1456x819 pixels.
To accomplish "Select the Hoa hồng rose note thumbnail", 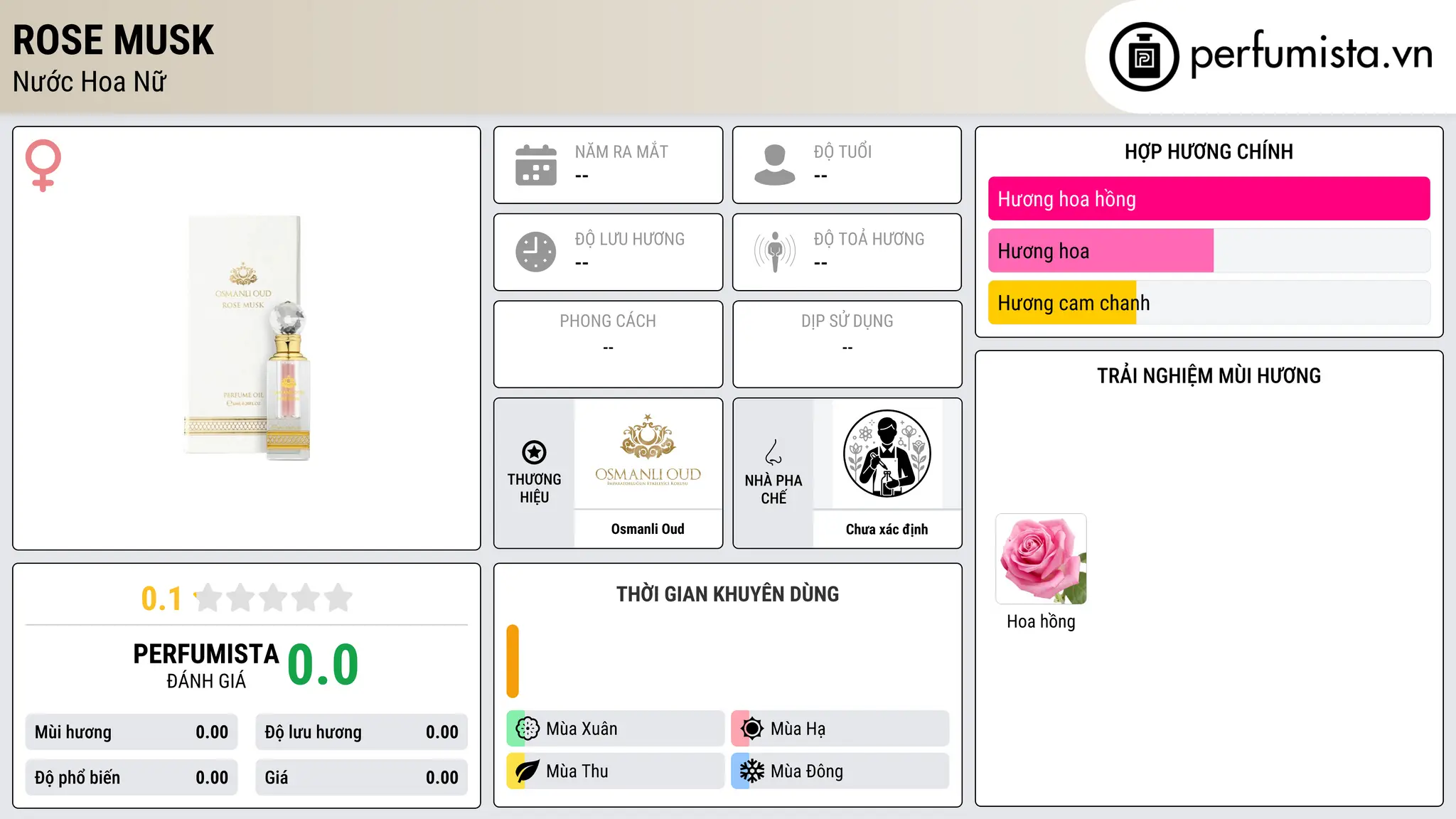I will (x=1041, y=560).
